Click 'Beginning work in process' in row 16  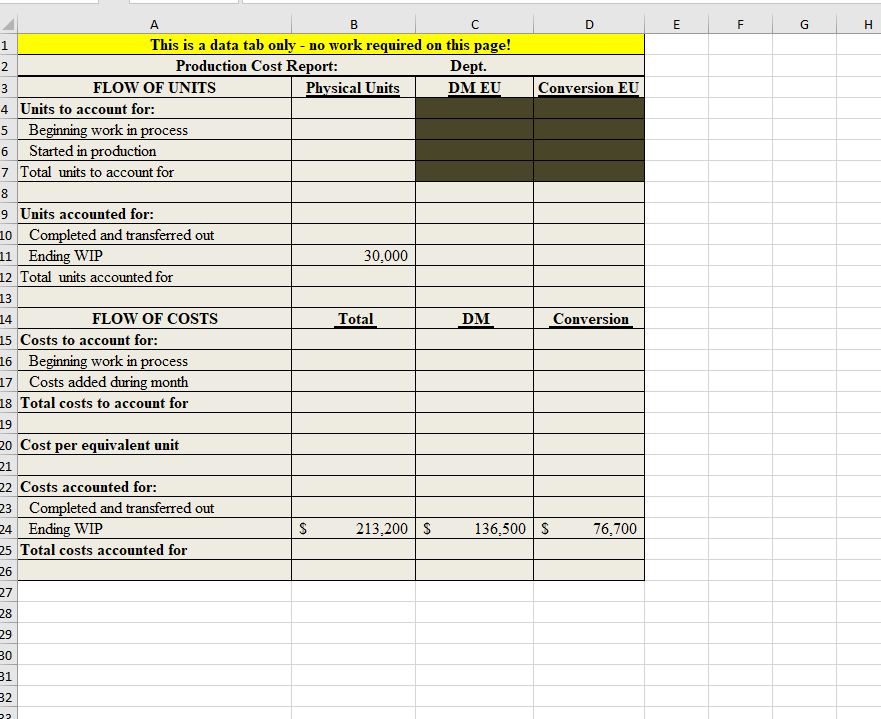pyautogui.click(x=155, y=361)
